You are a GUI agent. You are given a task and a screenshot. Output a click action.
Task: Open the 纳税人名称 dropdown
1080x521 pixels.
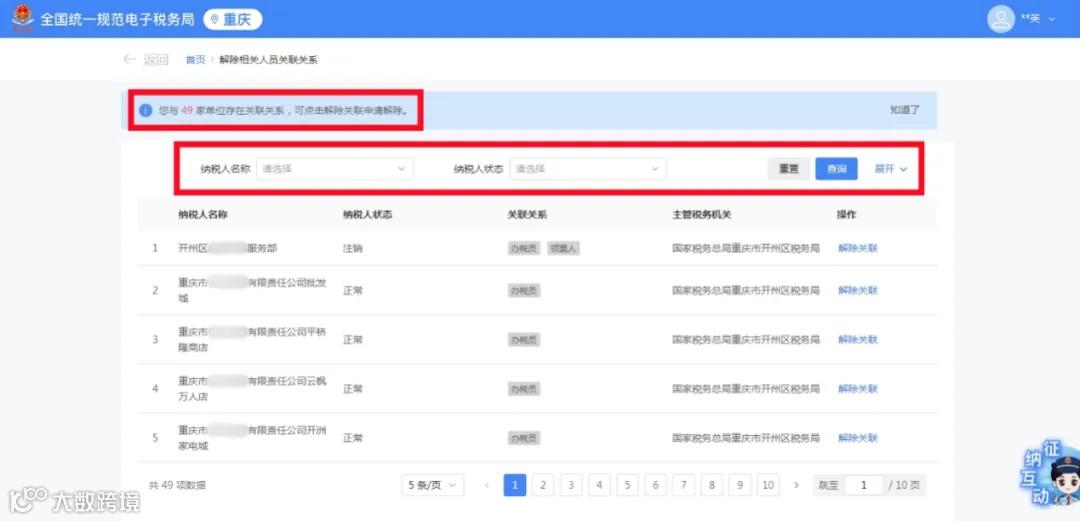[x=335, y=169]
